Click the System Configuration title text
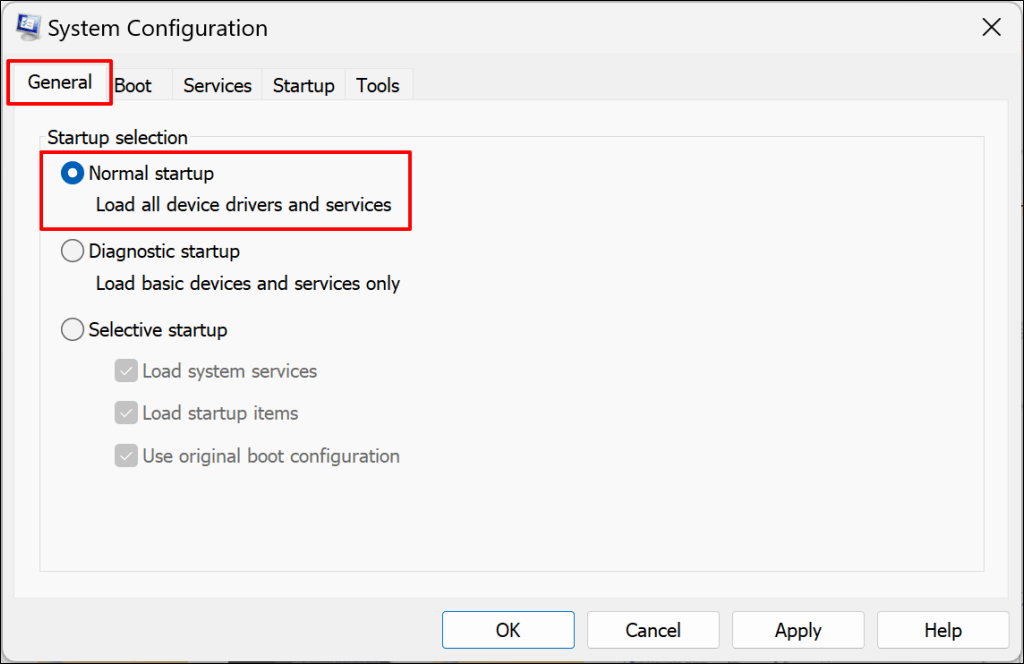The height and width of the screenshot is (664, 1024). (x=158, y=29)
